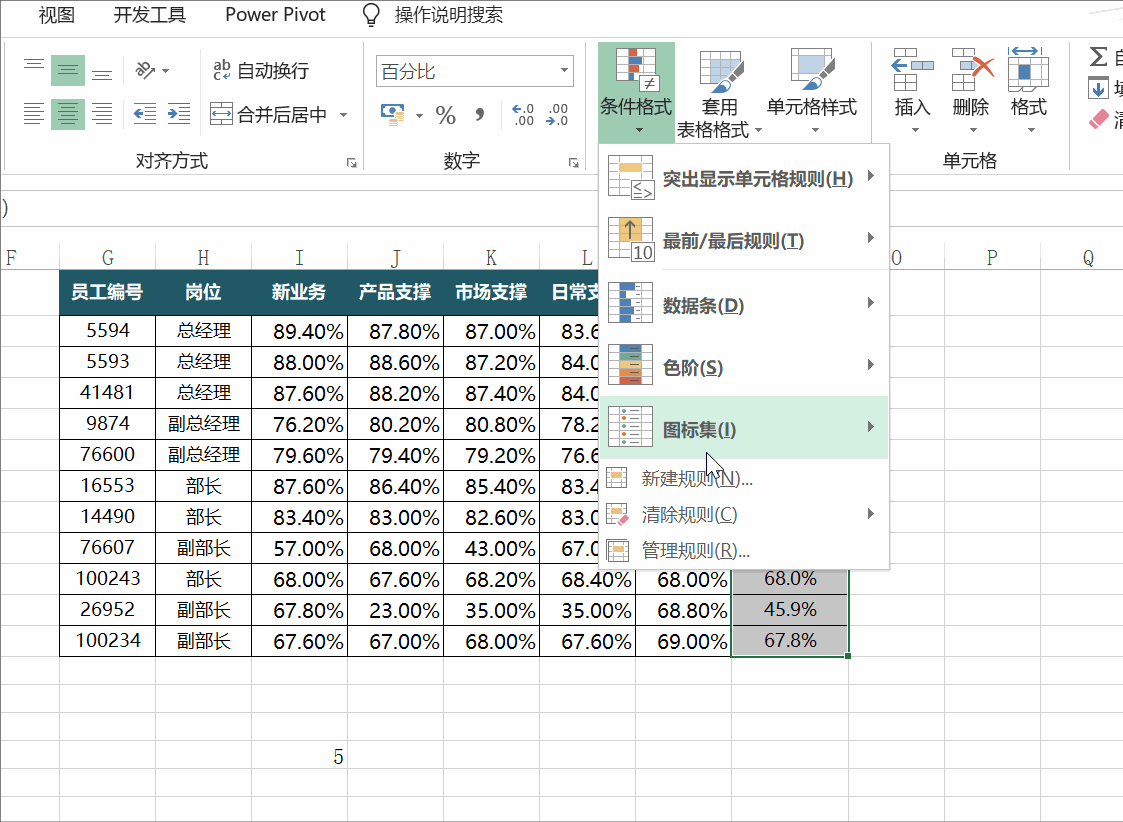Click the comma thousands separator icon
The width and height of the screenshot is (1123, 822).
tap(479, 115)
